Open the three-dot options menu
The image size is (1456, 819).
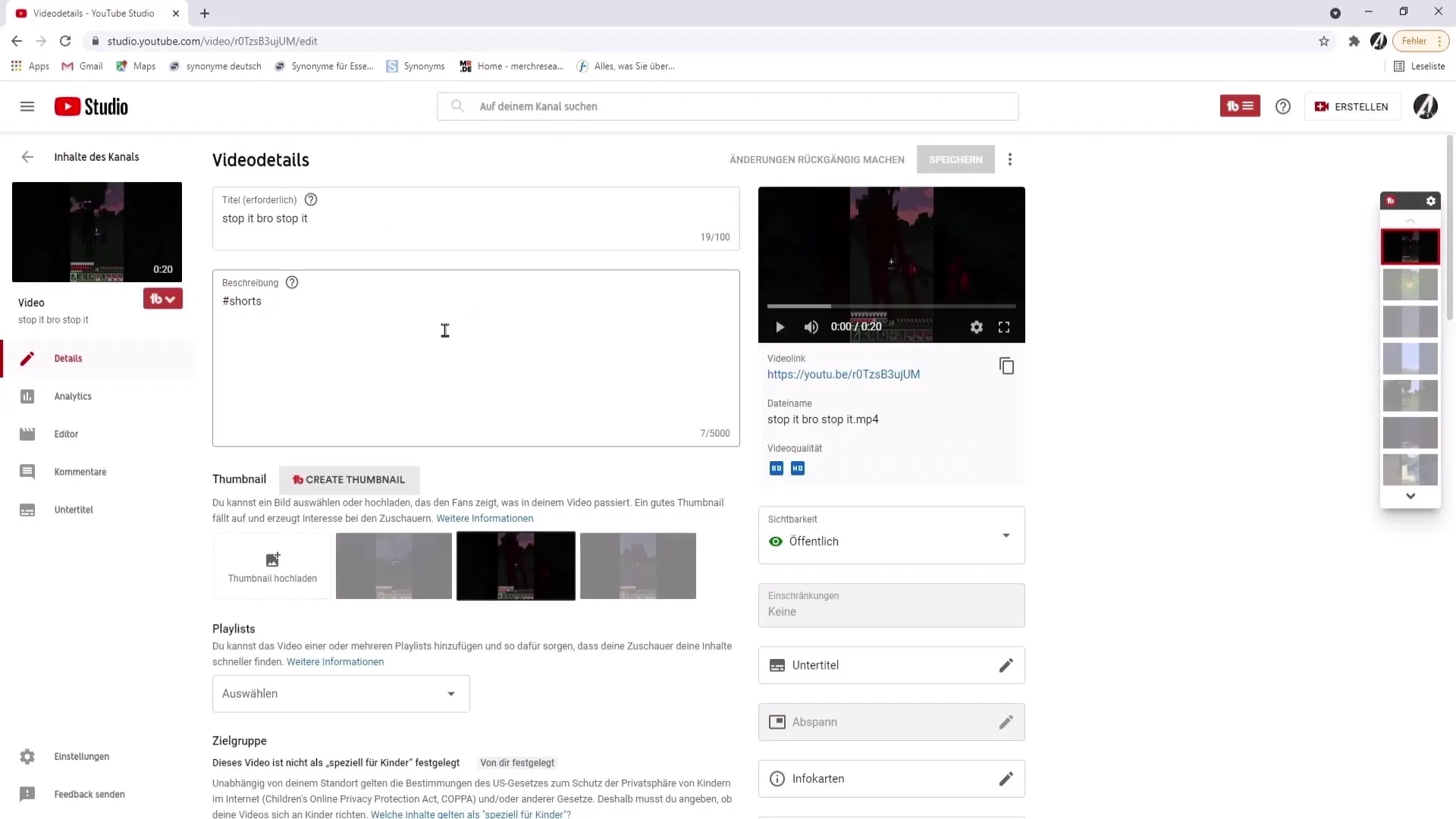[x=1010, y=160]
